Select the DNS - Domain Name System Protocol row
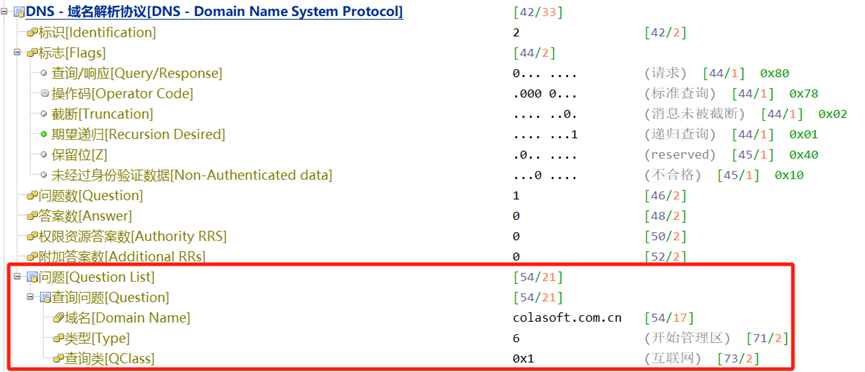This screenshot has height=372, width=865. (214, 12)
